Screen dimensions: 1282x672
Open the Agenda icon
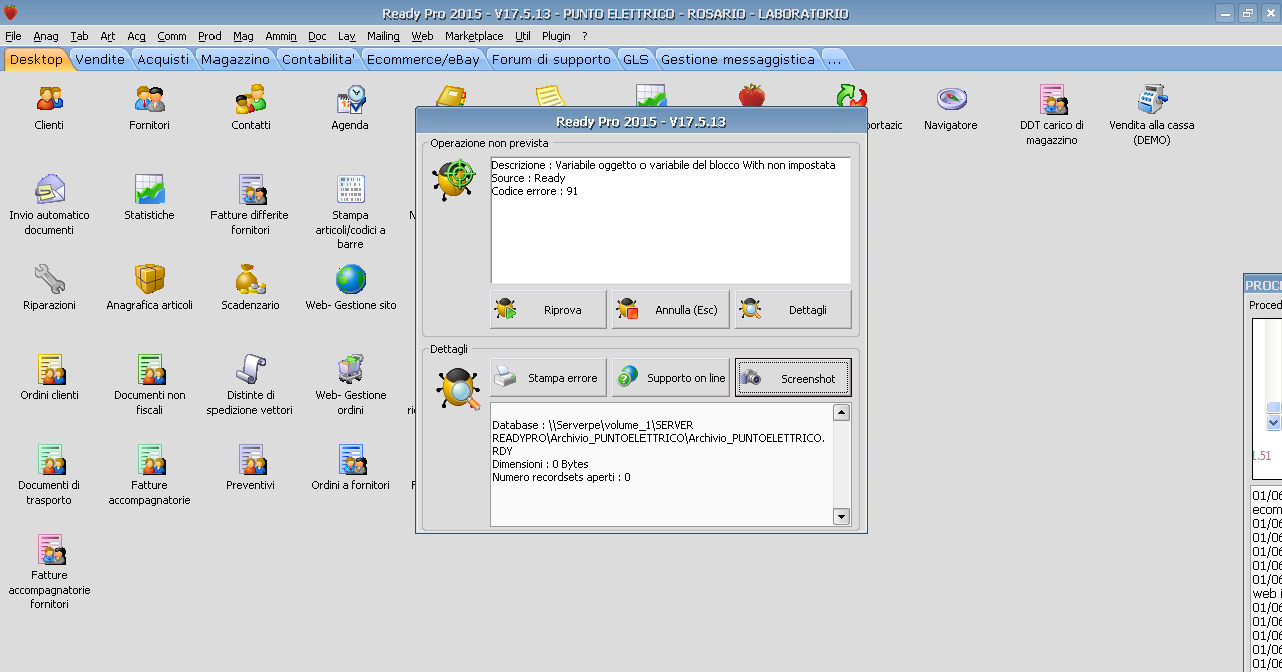350,100
